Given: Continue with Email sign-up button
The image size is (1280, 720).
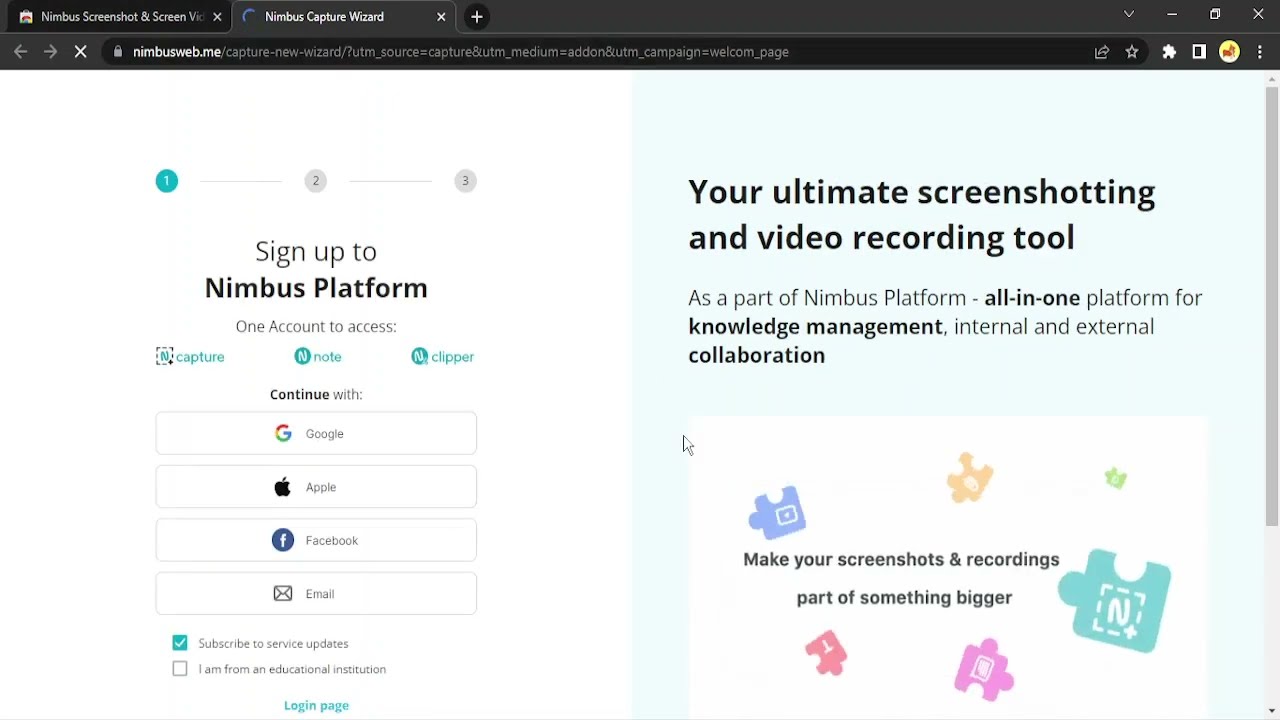Looking at the screenshot, I should pyautogui.click(x=316, y=593).
